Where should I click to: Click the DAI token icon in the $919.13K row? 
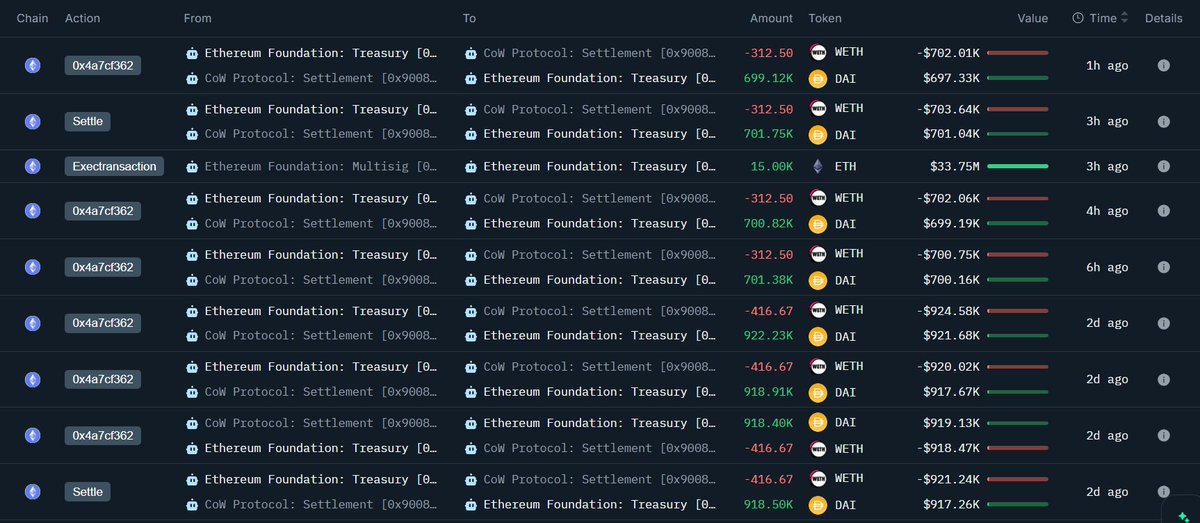[817, 422]
